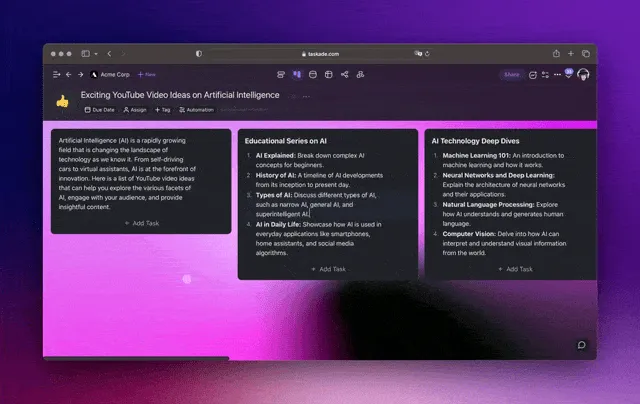The height and width of the screenshot is (404, 640).
Task: Click Add Task under Educational Series on AI
Action: tap(329, 269)
